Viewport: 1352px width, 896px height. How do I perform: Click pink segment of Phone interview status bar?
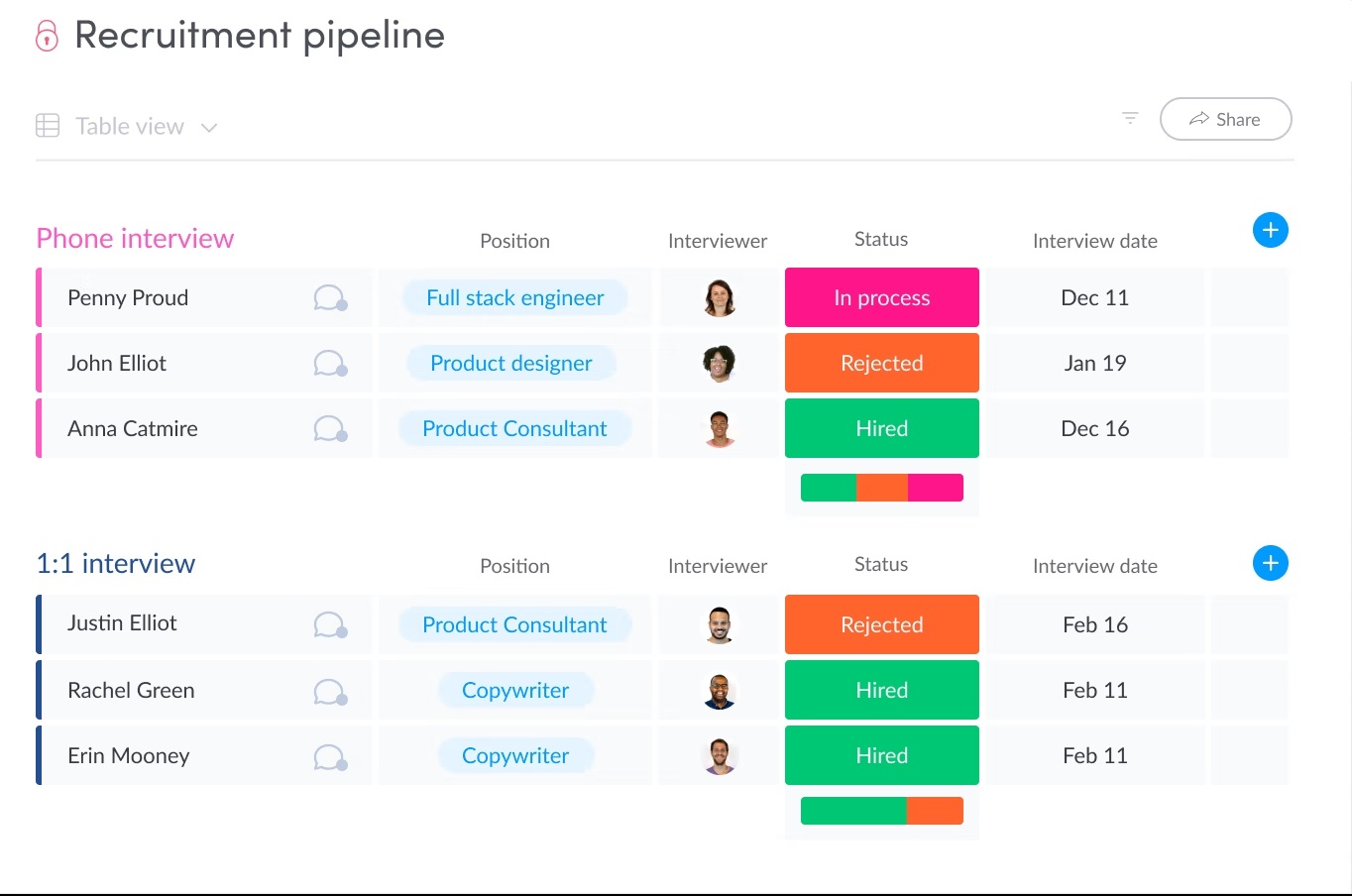pyautogui.click(x=936, y=488)
